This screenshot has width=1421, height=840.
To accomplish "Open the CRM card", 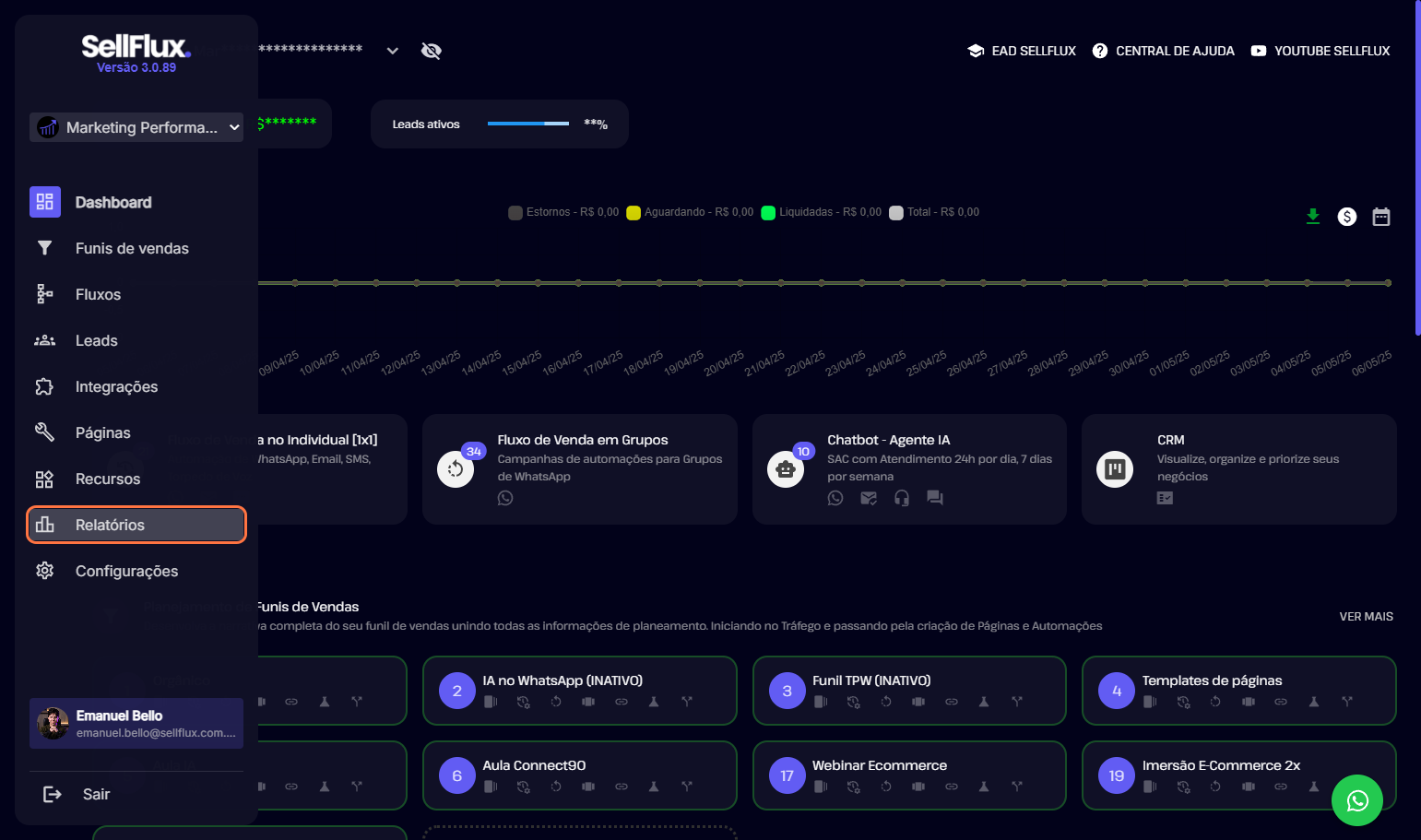I will coord(1239,469).
